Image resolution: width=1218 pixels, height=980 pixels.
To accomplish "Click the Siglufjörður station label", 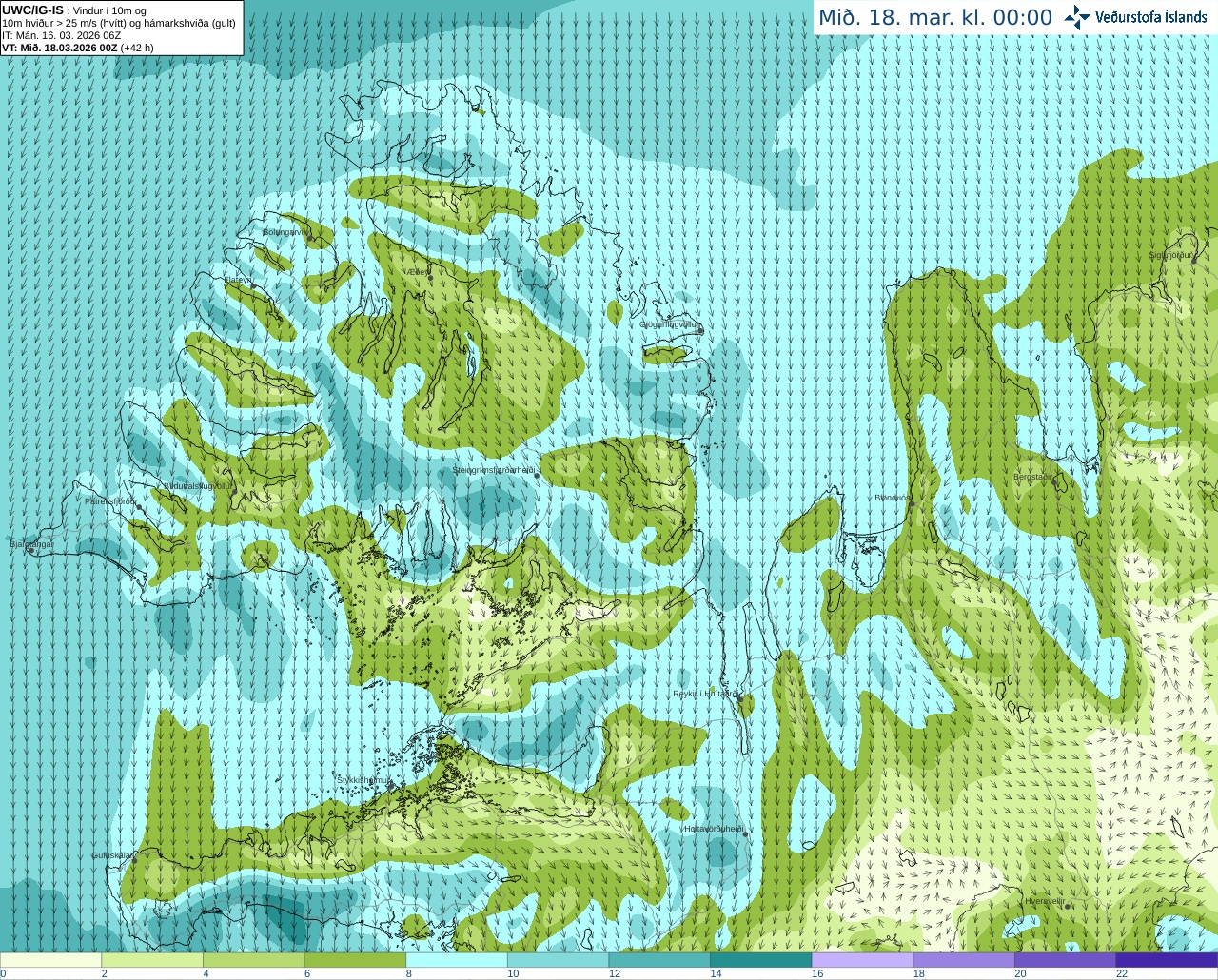I will [x=1171, y=255].
